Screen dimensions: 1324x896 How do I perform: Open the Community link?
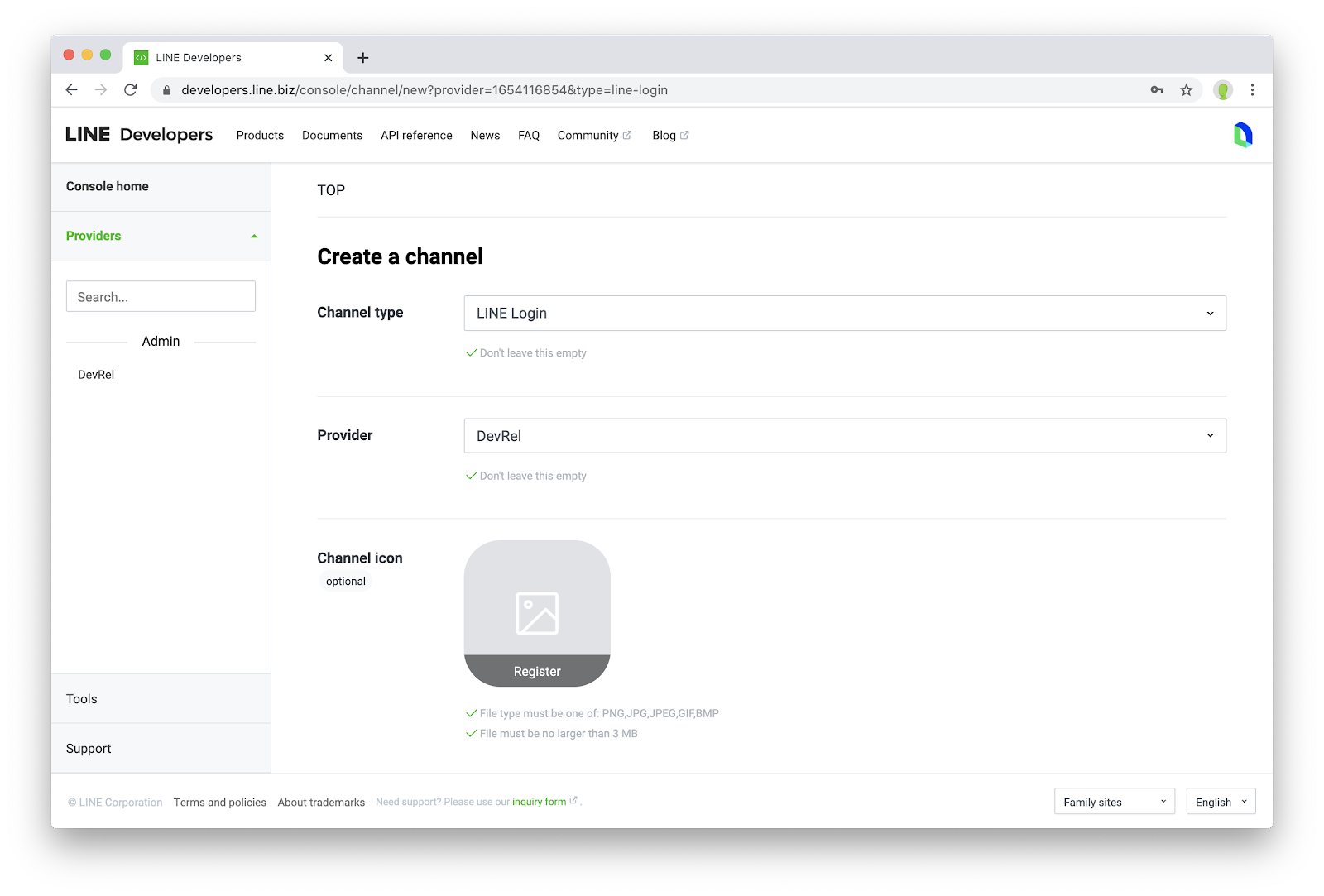point(588,136)
